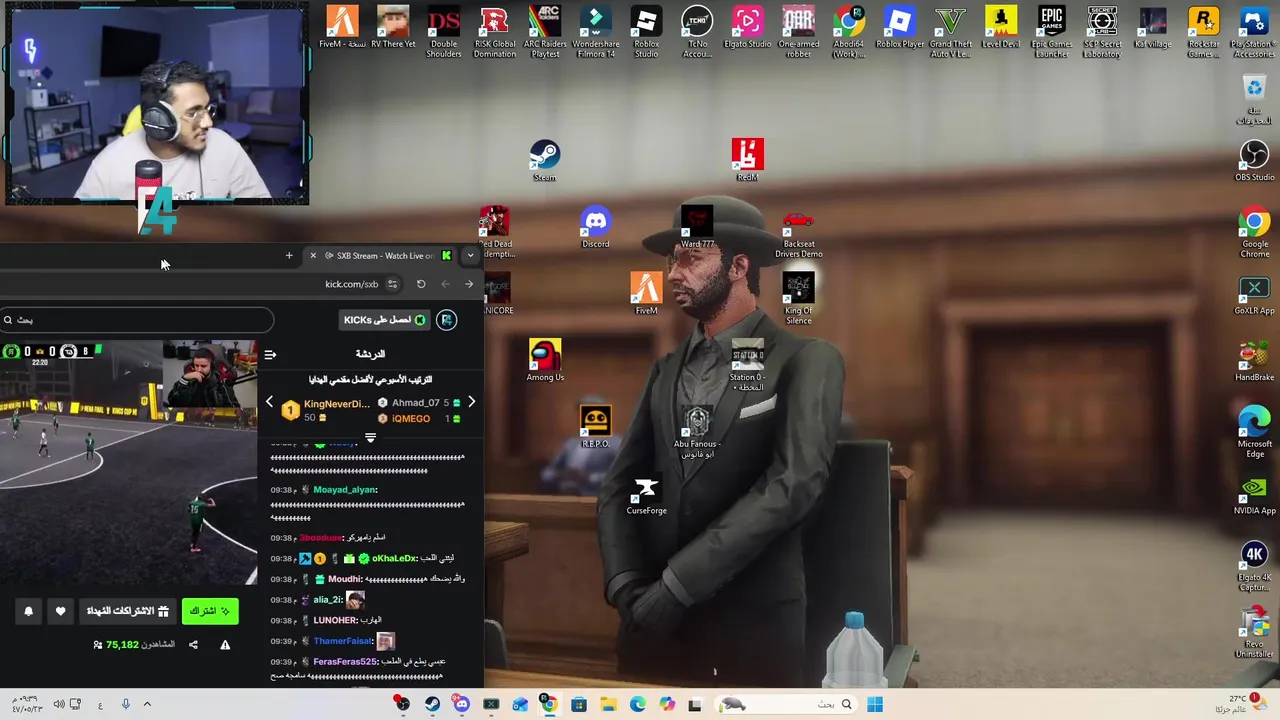Open Microsoft Edge desktop shortcut
1280x720 pixels.
1254,432
